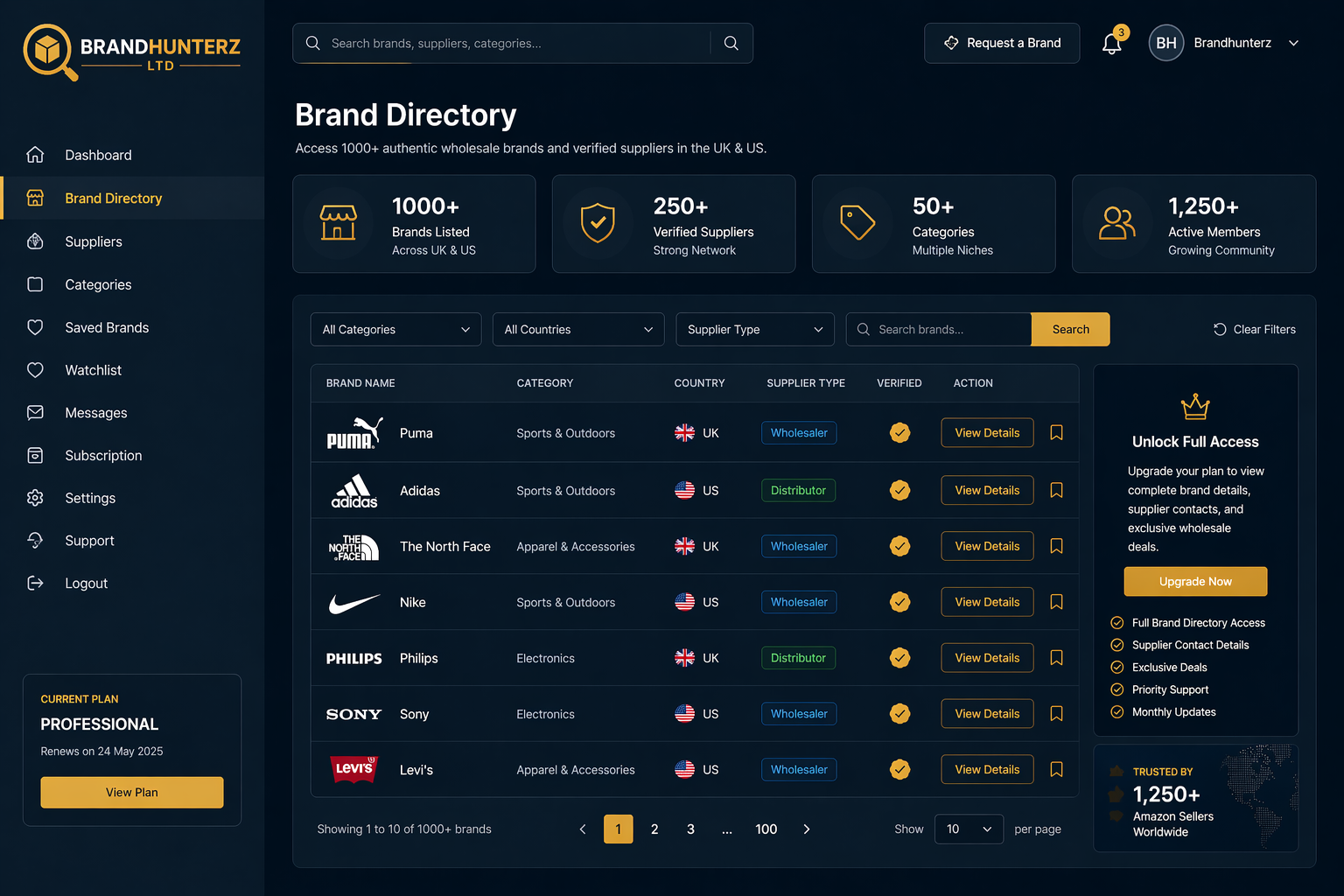The height and width of the screenshot is (896, 1344).
Task: Select Categories in the sidebar
Action: (x=132, y=284)
